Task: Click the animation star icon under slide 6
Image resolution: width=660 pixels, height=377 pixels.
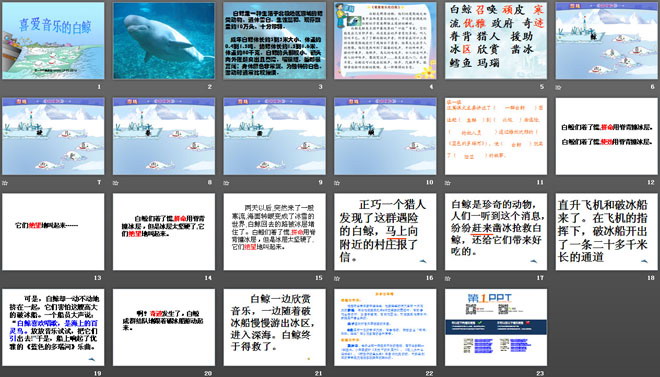Action: (559, 88)
